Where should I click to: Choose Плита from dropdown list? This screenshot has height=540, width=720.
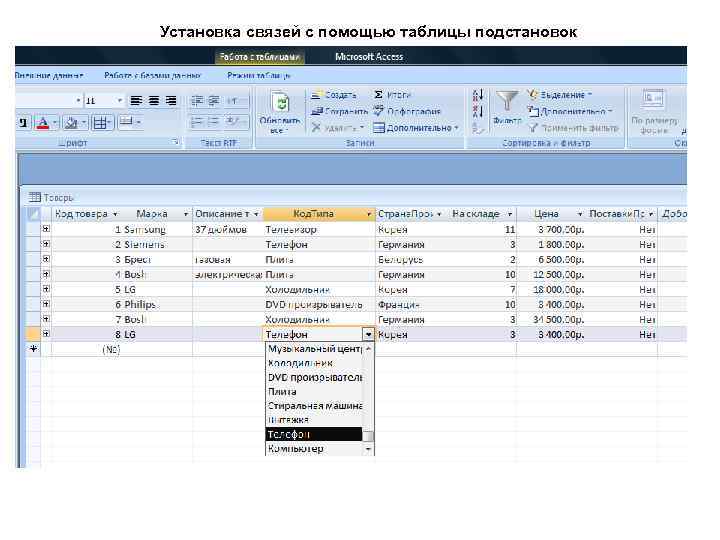pyautogui.click(x=315, y=392)
